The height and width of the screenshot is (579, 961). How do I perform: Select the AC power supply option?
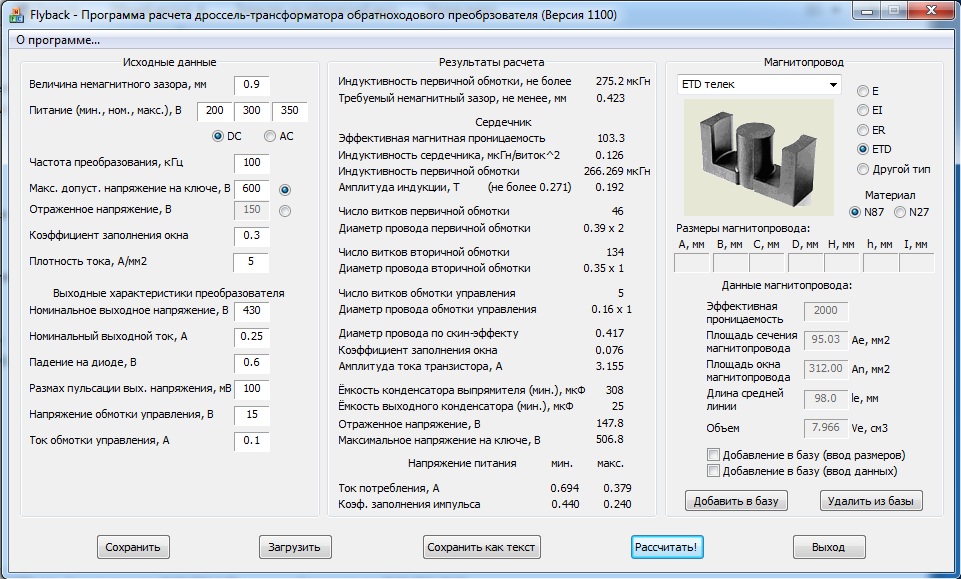[270, 136]
